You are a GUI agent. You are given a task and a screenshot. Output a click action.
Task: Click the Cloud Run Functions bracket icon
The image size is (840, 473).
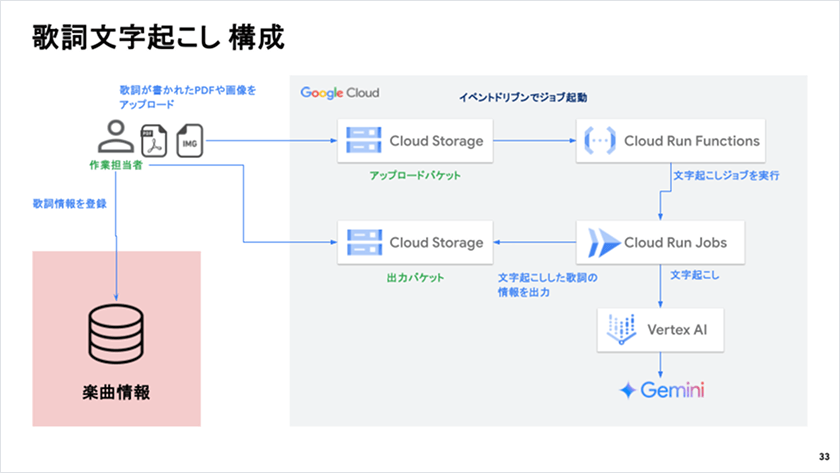tap(599, 140)
